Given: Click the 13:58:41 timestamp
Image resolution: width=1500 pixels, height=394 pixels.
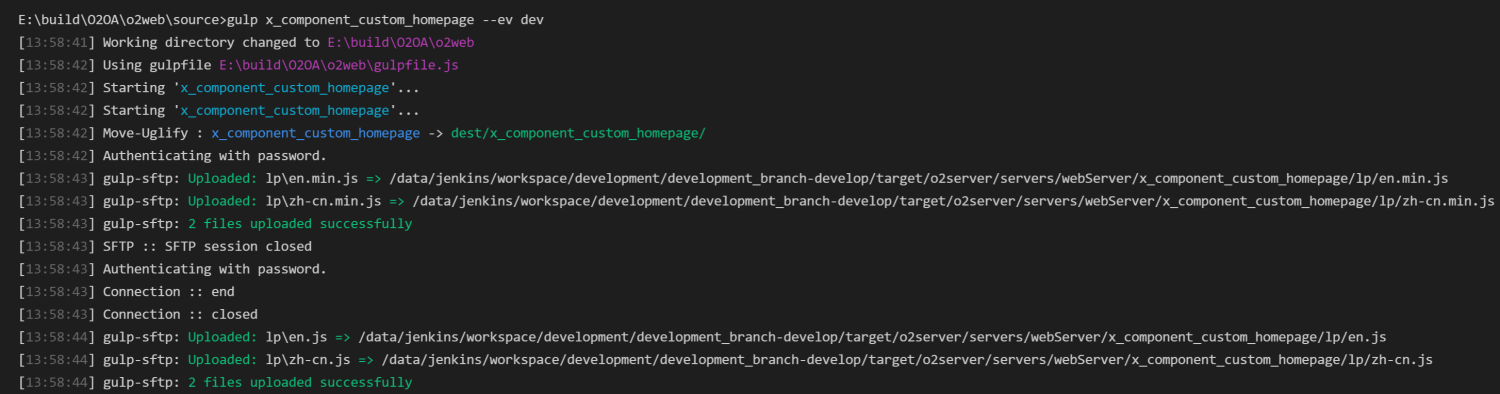Looking at the screenshot, I should pos(57,42).
